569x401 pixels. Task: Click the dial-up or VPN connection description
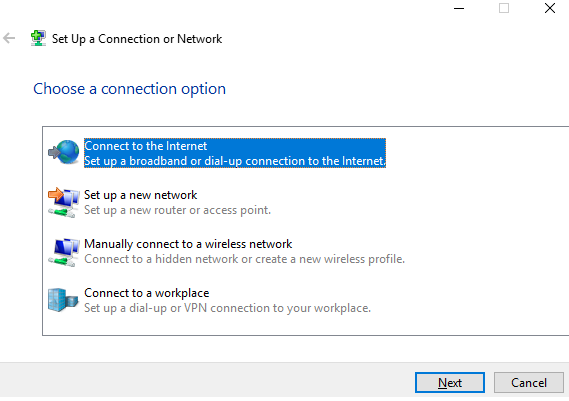click(x=228, y=308)
